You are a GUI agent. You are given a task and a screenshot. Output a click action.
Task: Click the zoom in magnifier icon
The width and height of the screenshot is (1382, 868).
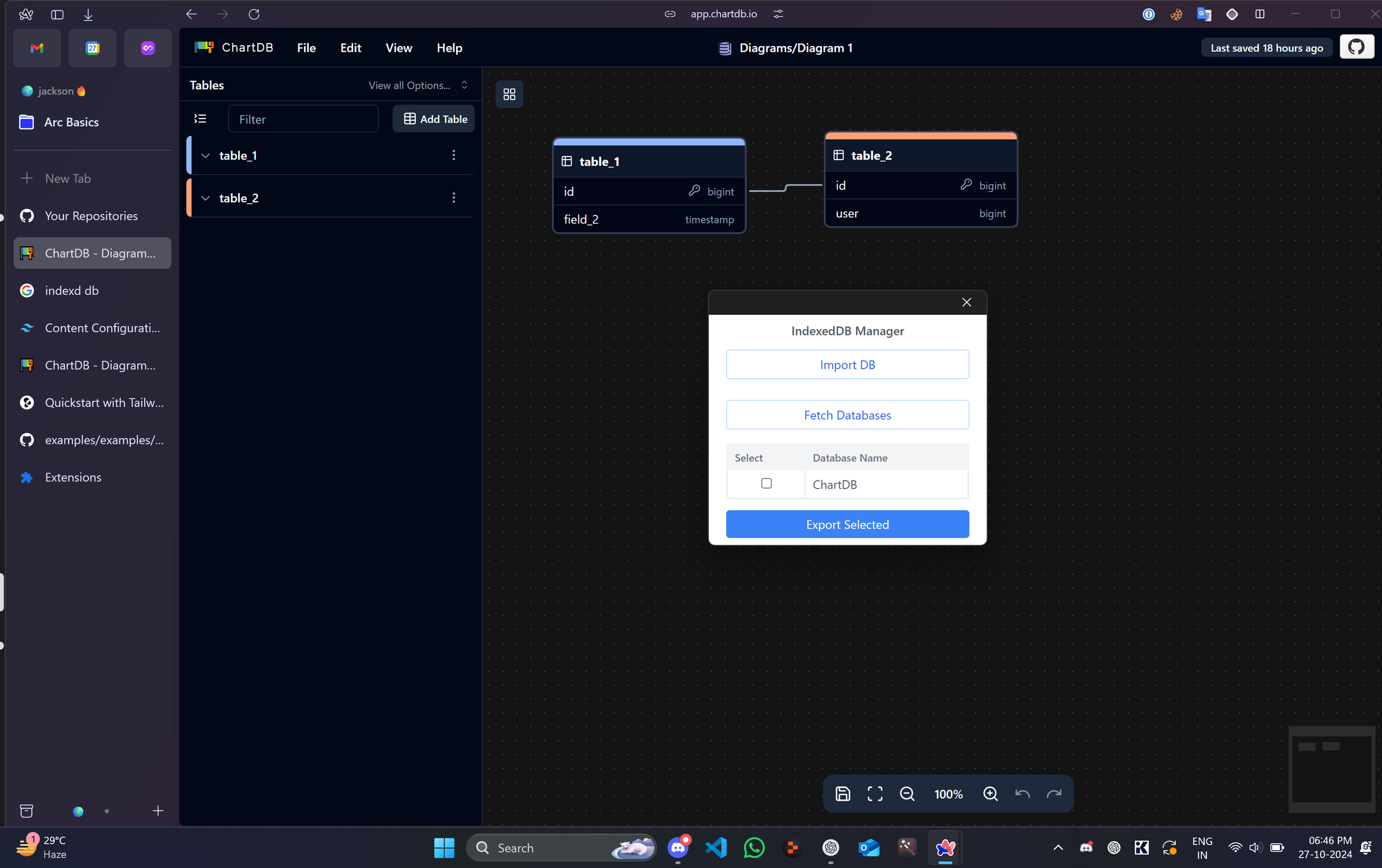pyautogui.click(x=990, y=794)
